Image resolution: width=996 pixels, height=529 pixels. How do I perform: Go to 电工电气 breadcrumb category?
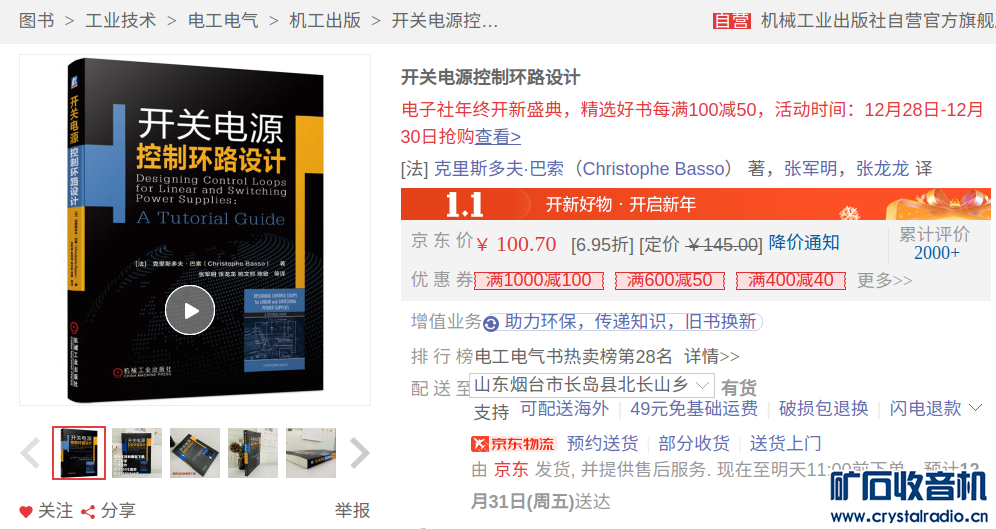[223, 21]
